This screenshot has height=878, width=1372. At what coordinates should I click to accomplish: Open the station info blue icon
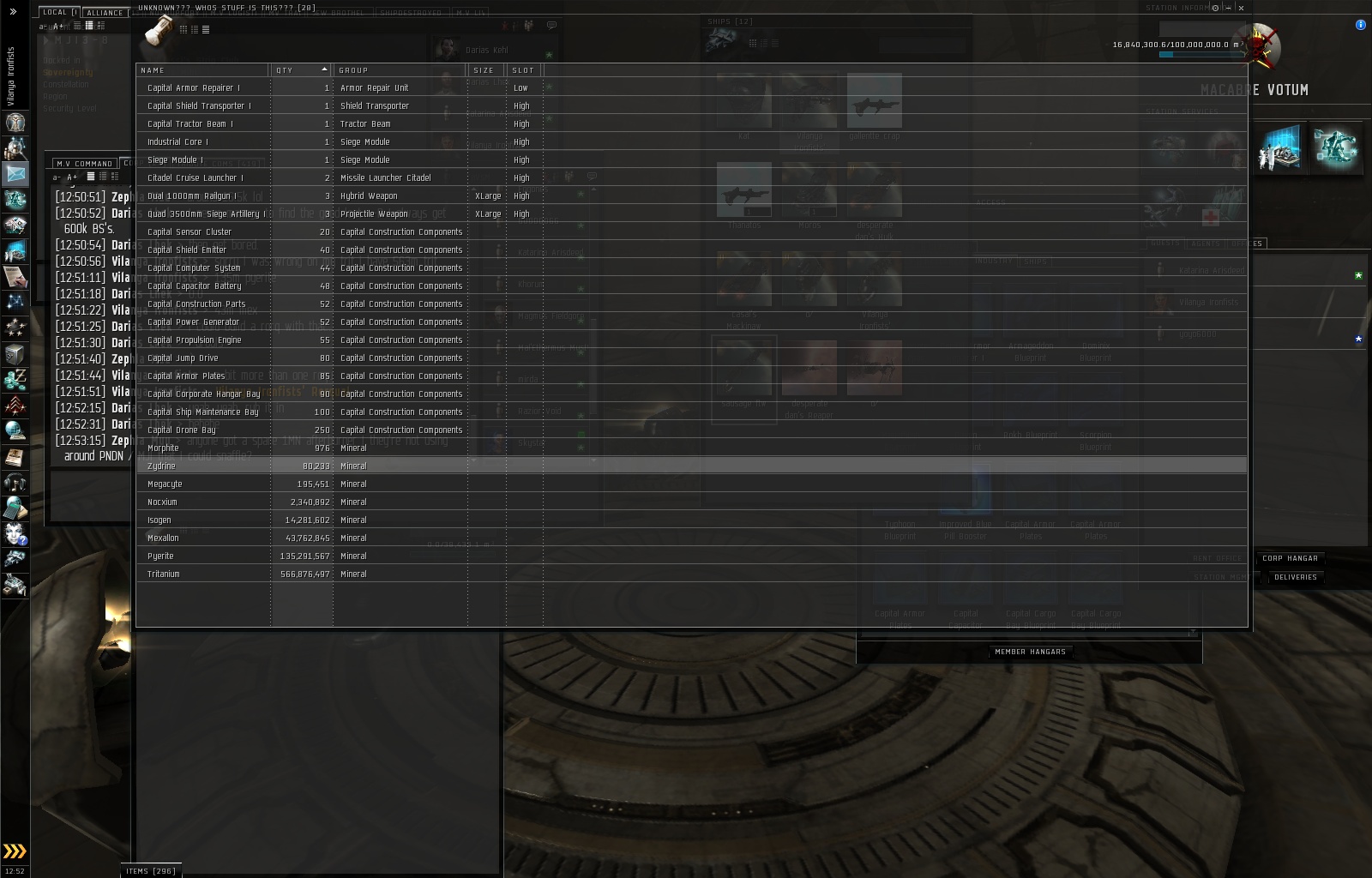click(x=1360, y=25)
